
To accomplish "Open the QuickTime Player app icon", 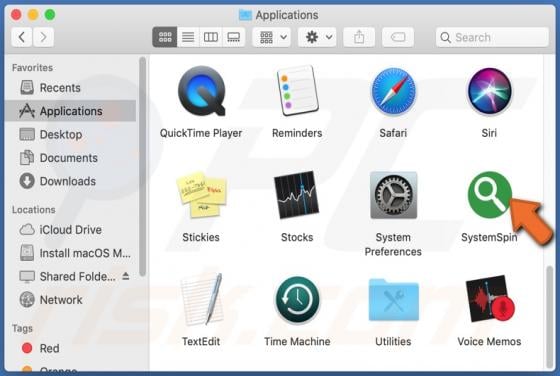I will coord(202,91).
